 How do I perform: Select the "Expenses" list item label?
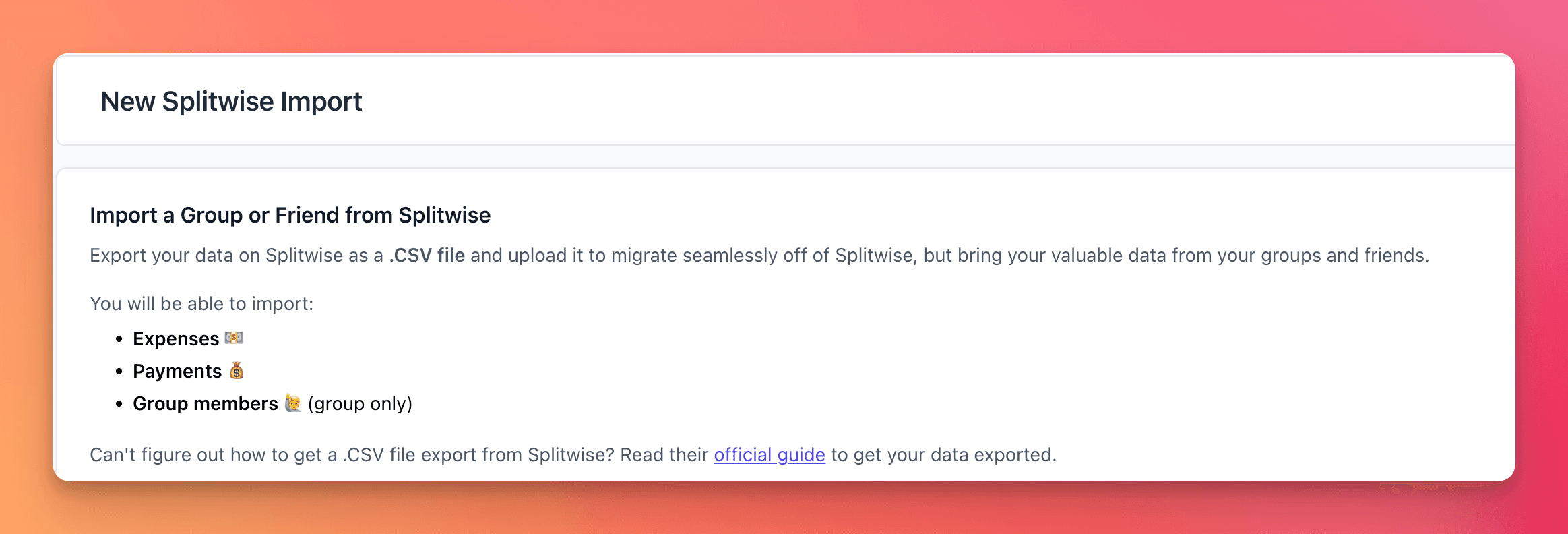click(x=176, y=338)
